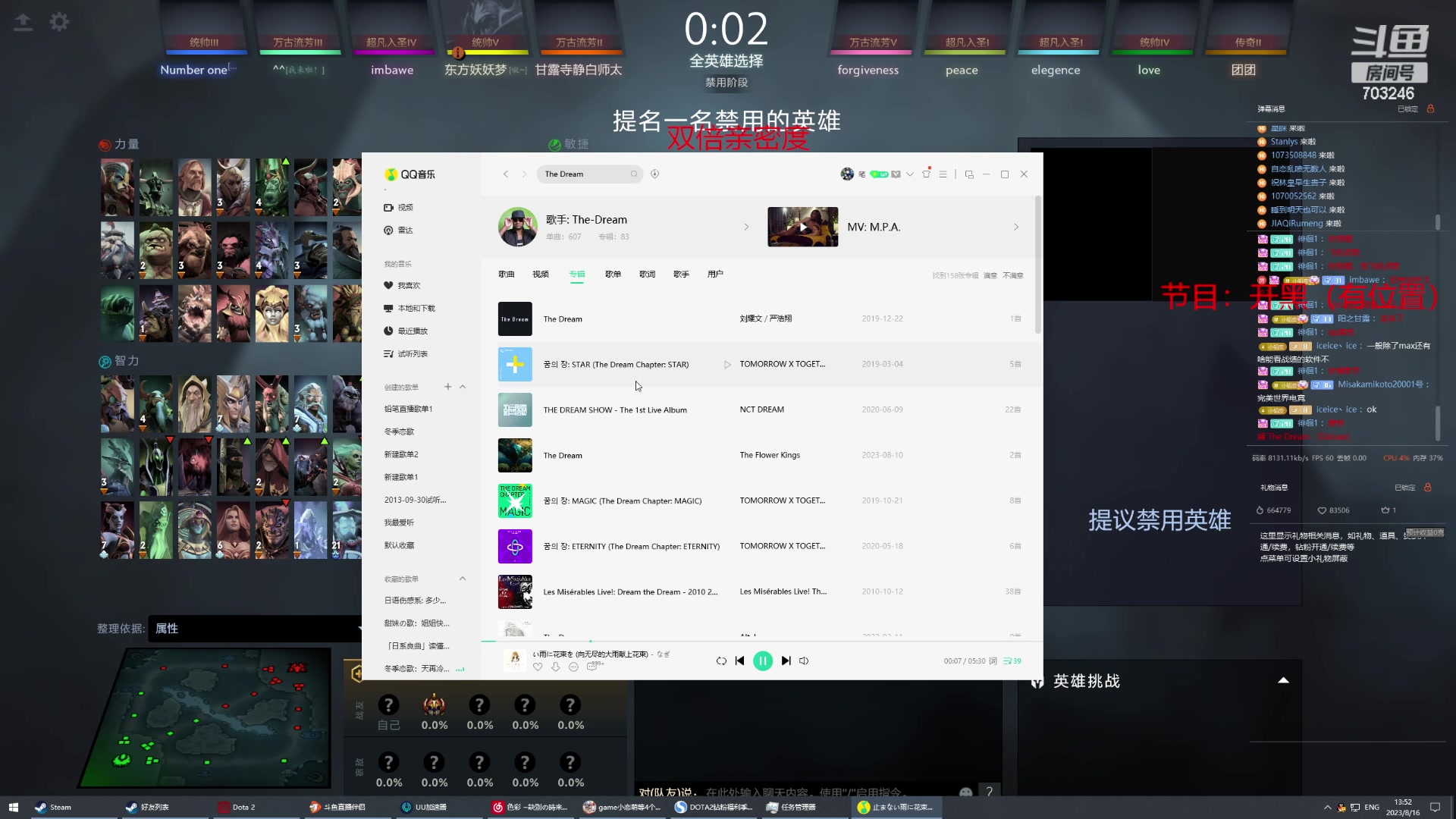Viewport: 1456px width, 819px height.
Task: Collapse the 创建的歌单 section
Action: pyautogui.click(x=463, y=387)
